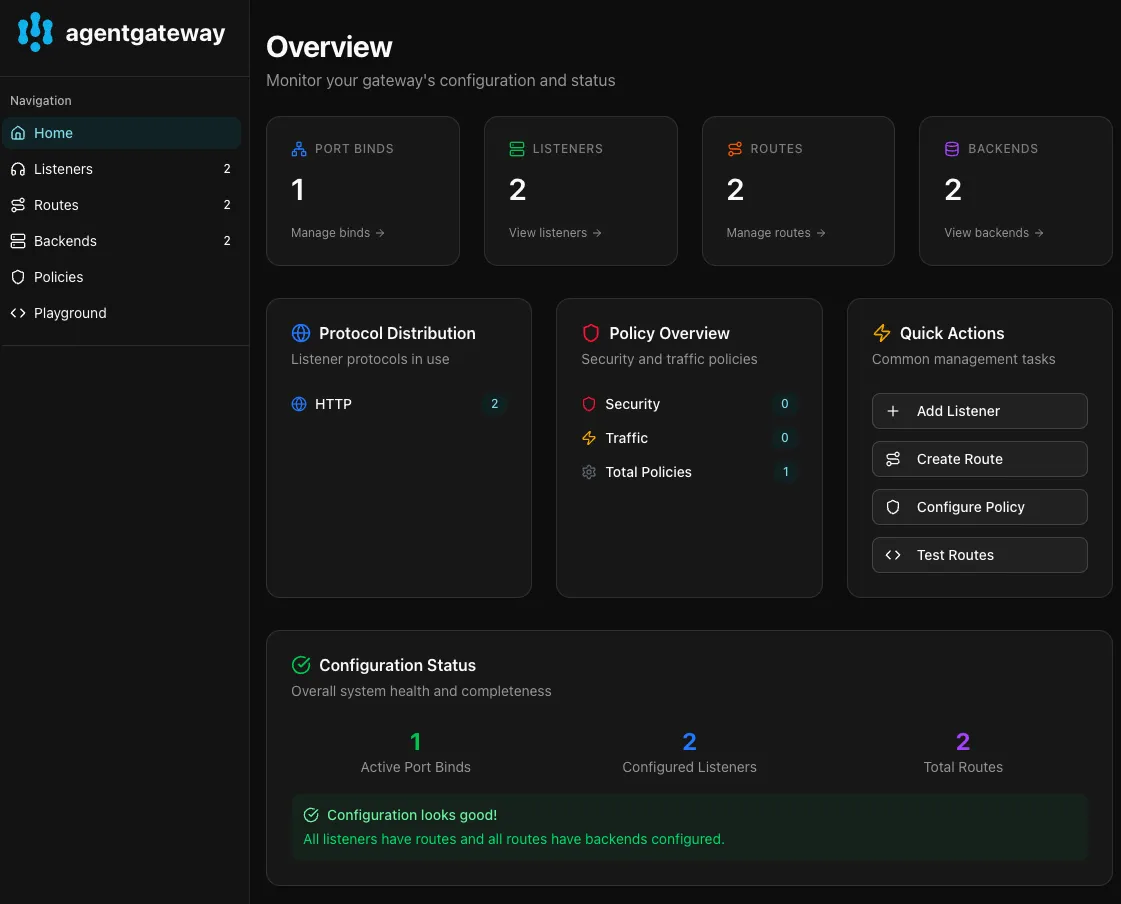Click the 'Security and traffic policies' subtitle
Screen dimensions: 1121x904
[669, 359]
